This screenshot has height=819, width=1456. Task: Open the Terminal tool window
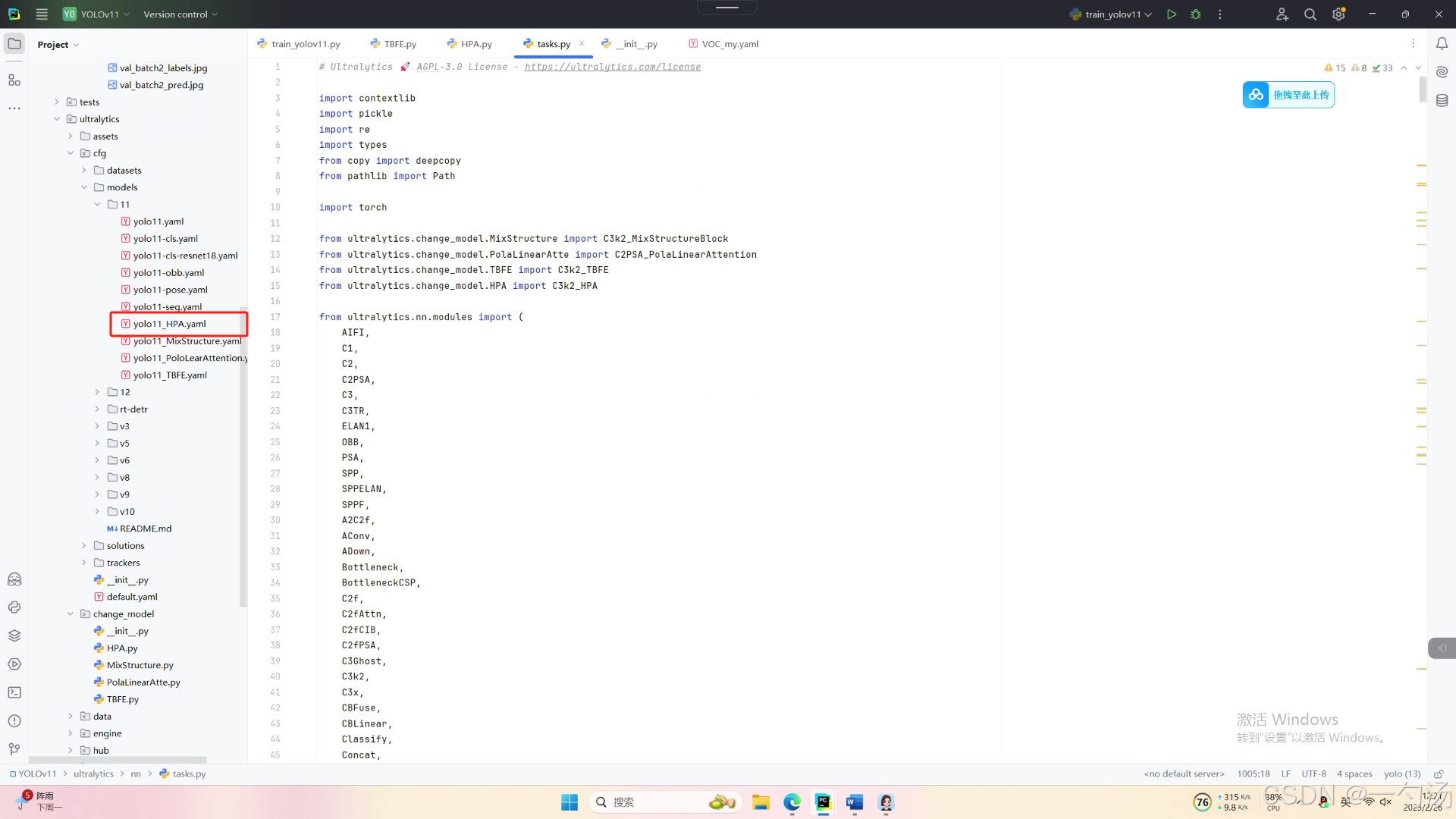click(x=14, y=692)
